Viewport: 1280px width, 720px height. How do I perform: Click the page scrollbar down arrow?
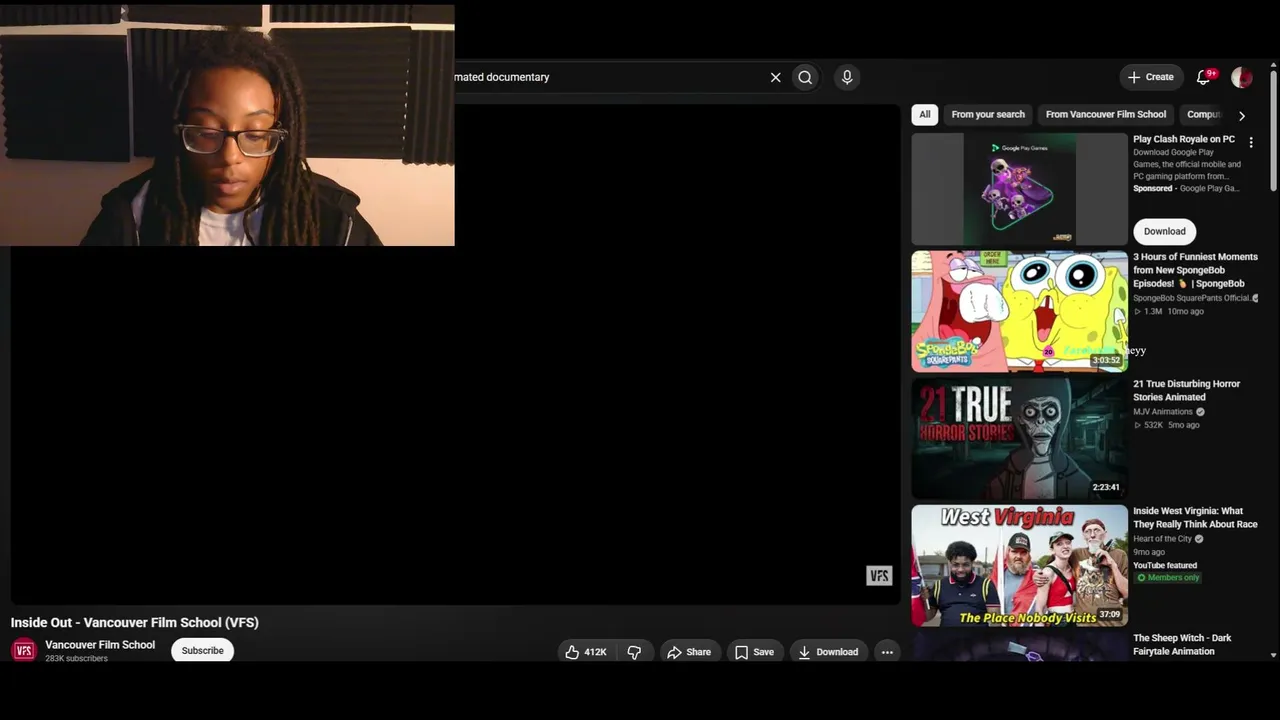(x=1273, y=655)
